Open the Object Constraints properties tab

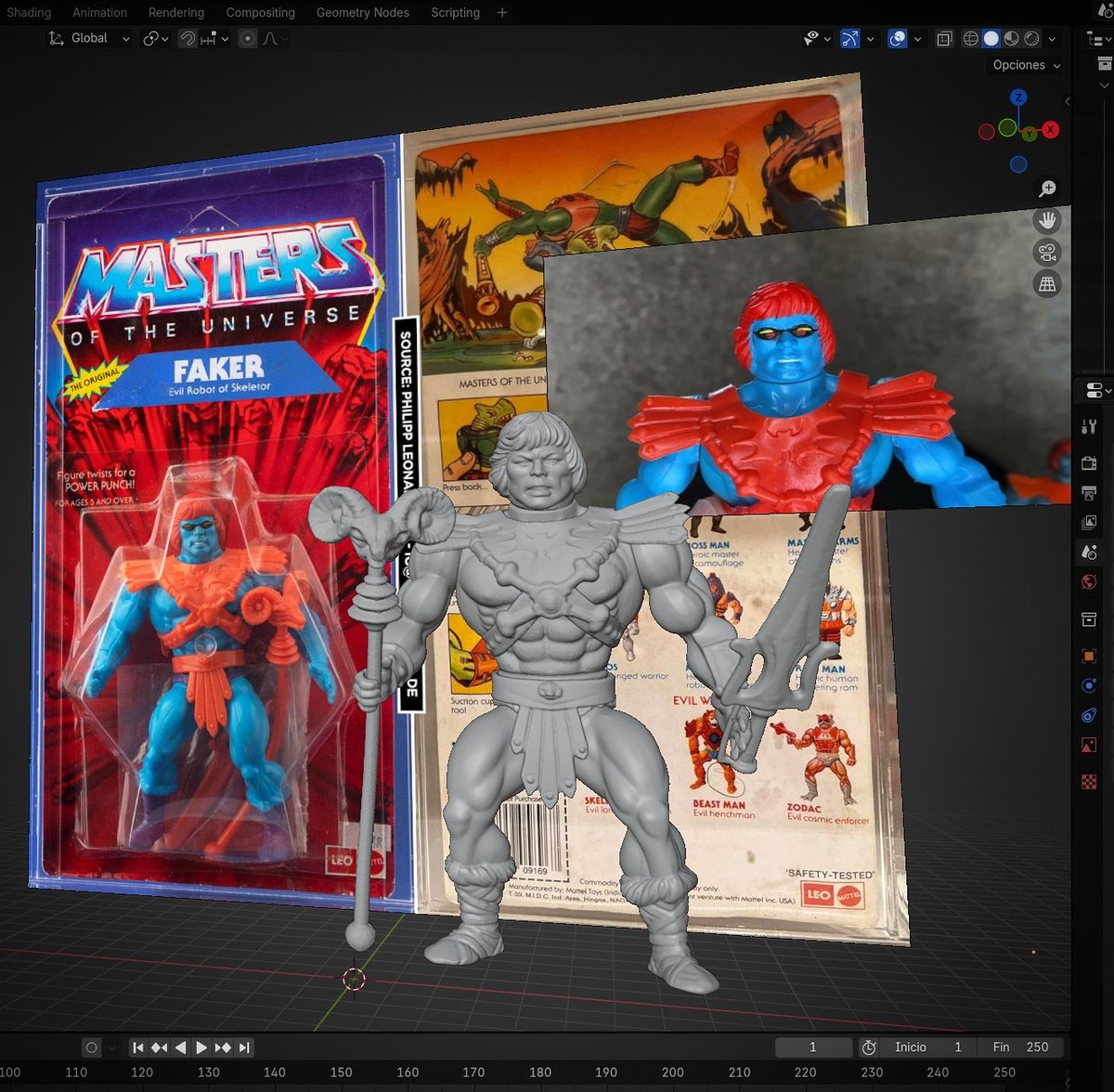[1090, 715]
